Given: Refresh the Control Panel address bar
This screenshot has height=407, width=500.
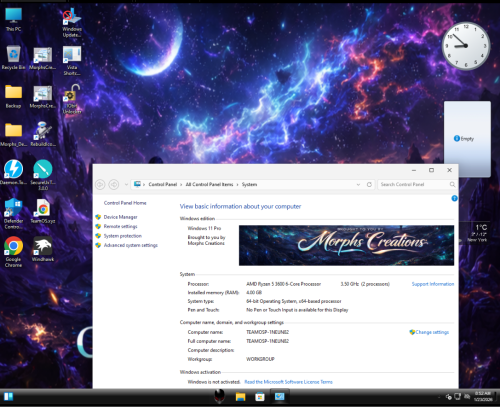Looking at the screenshot, I should [369, 184].
